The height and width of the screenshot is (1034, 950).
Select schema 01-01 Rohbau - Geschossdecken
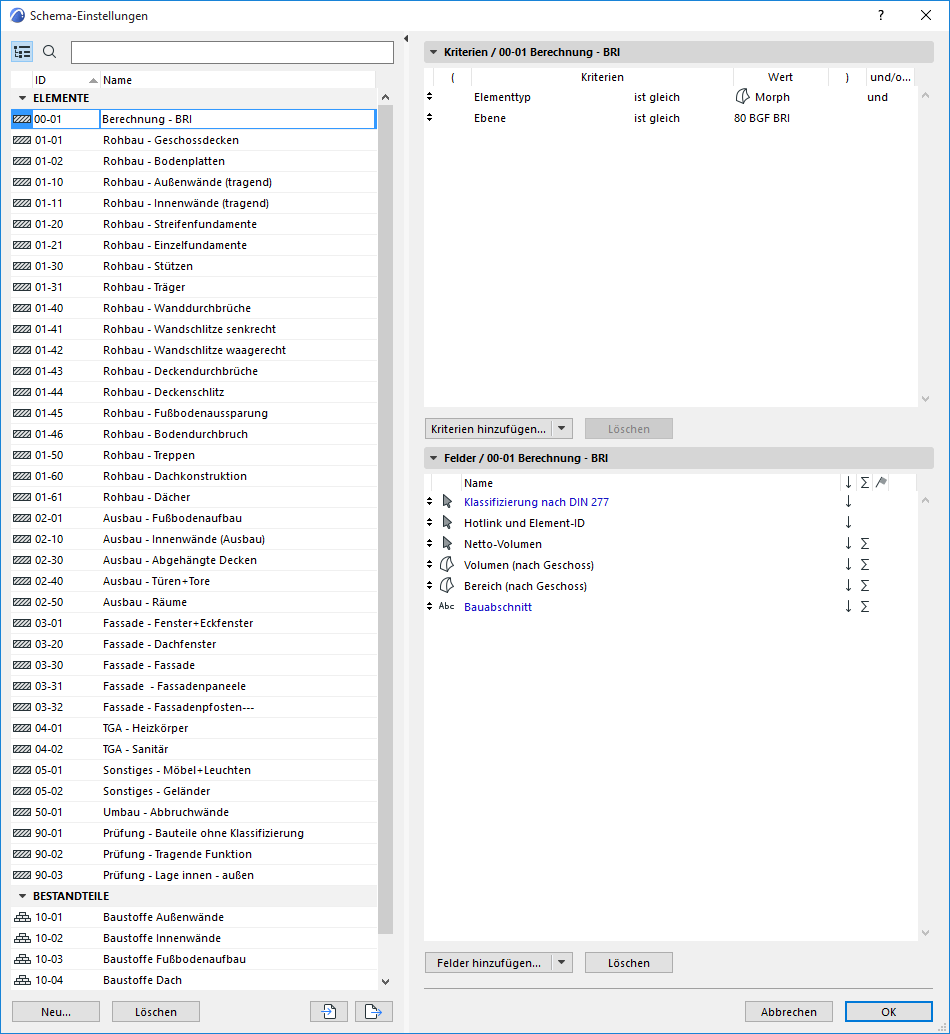pos(194,140)
